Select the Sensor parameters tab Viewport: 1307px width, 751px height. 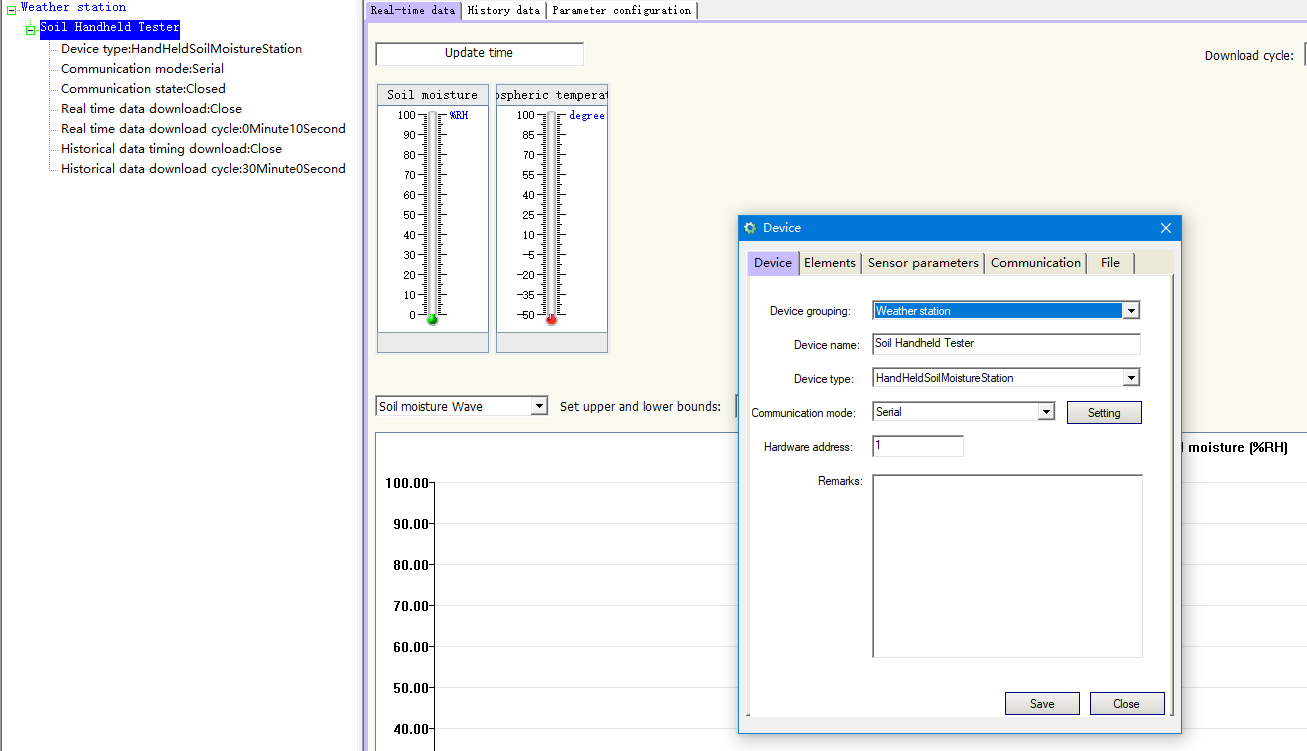pyautogui.click(x=922, y=263)
